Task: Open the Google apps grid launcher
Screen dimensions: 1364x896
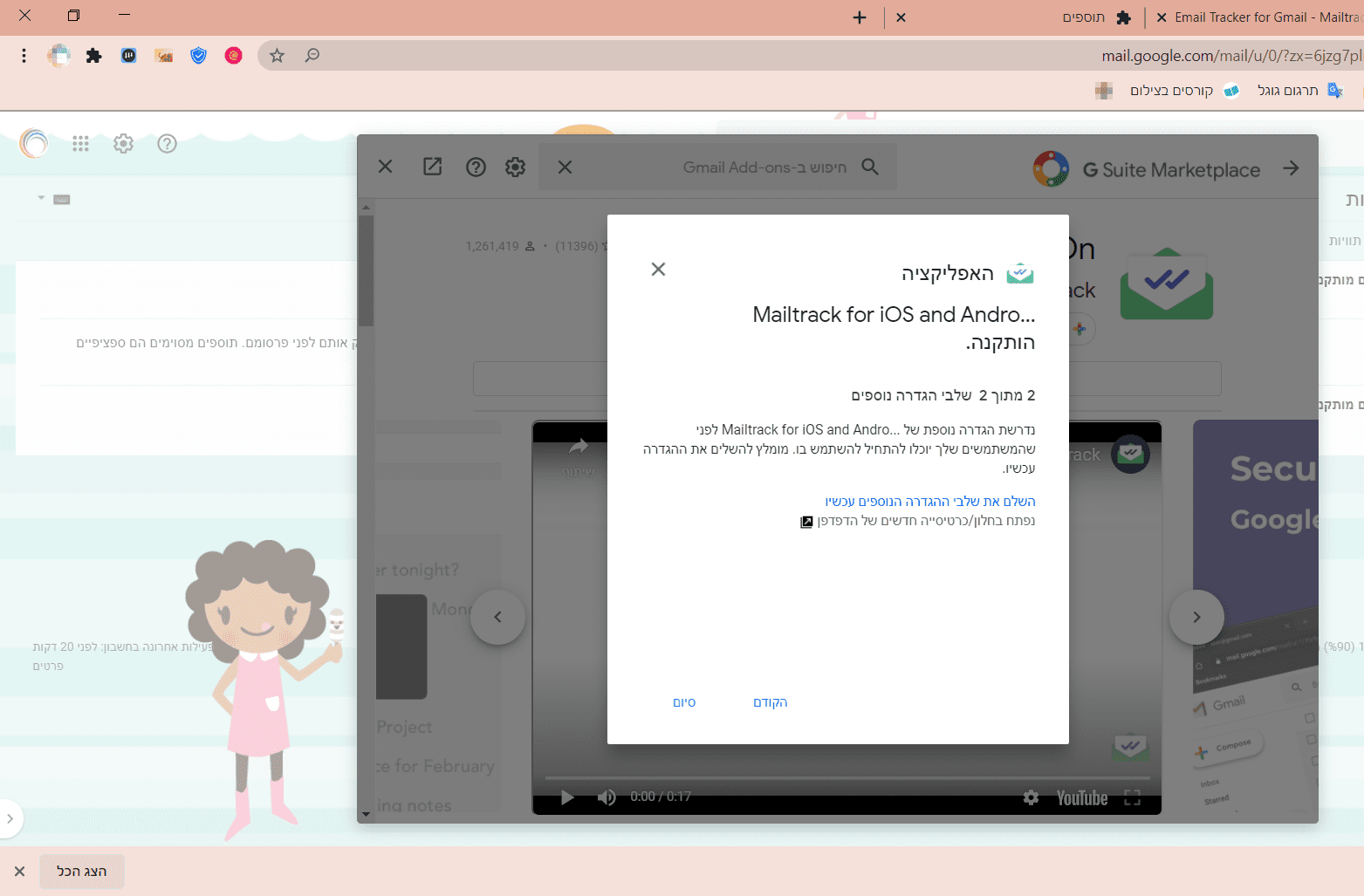Action: click(x=80, y=144)
